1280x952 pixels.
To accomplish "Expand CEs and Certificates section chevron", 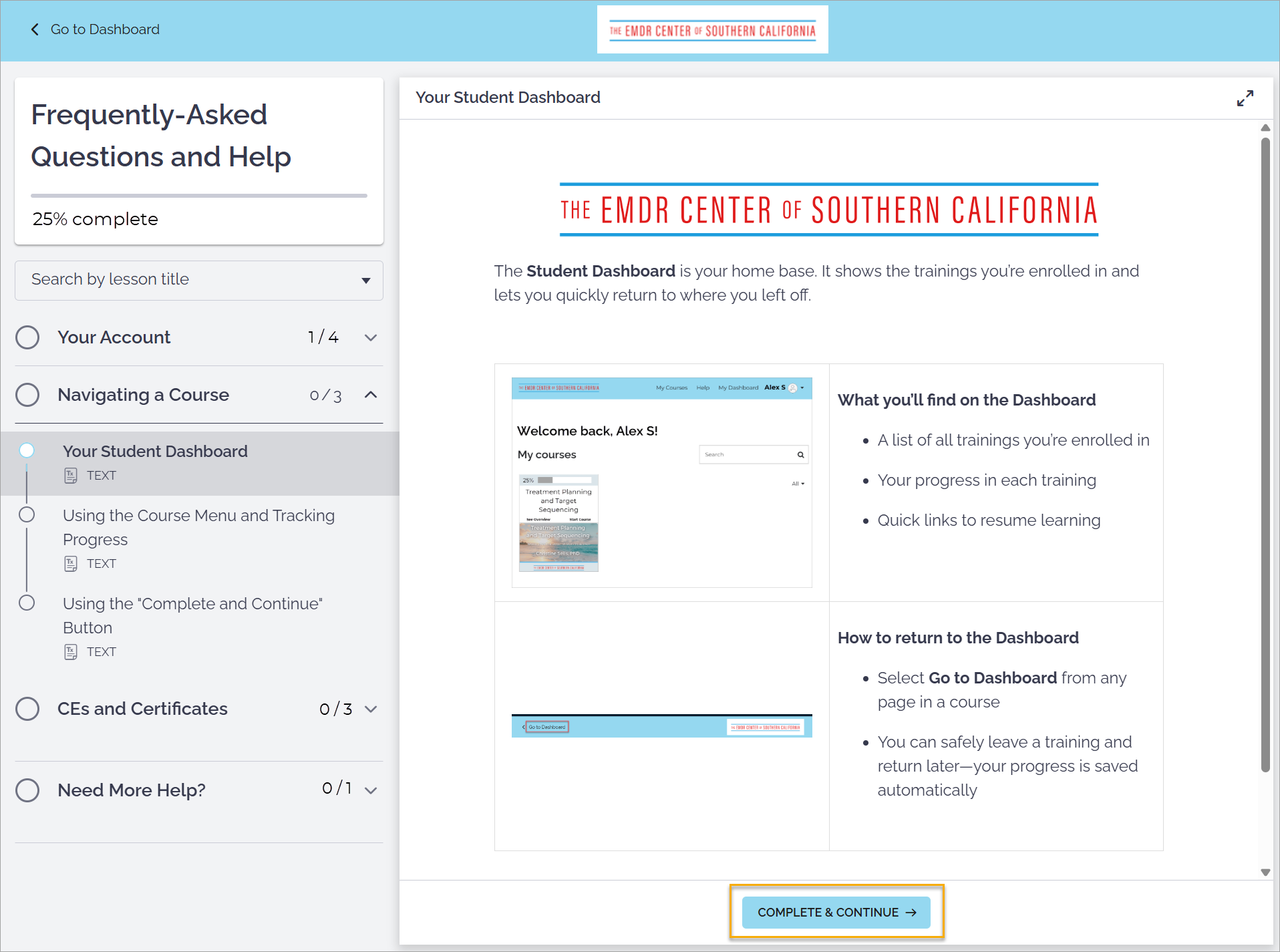I will 371,709.
